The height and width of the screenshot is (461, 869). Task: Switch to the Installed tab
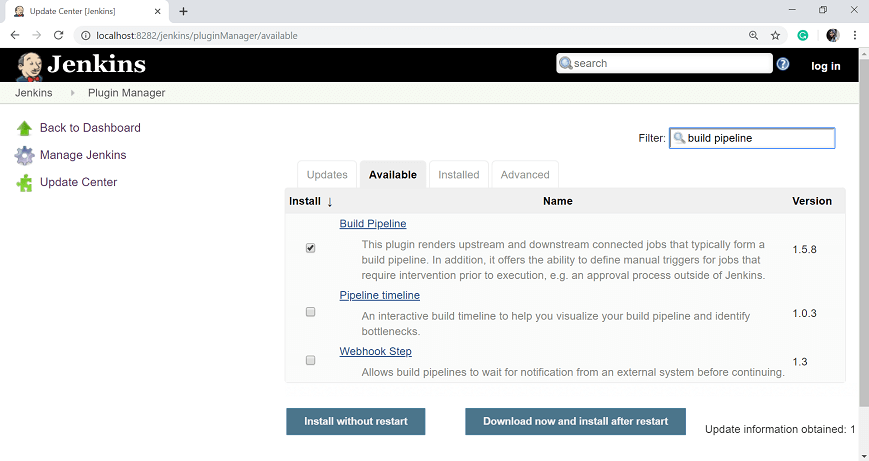click(x=458, y=175)
